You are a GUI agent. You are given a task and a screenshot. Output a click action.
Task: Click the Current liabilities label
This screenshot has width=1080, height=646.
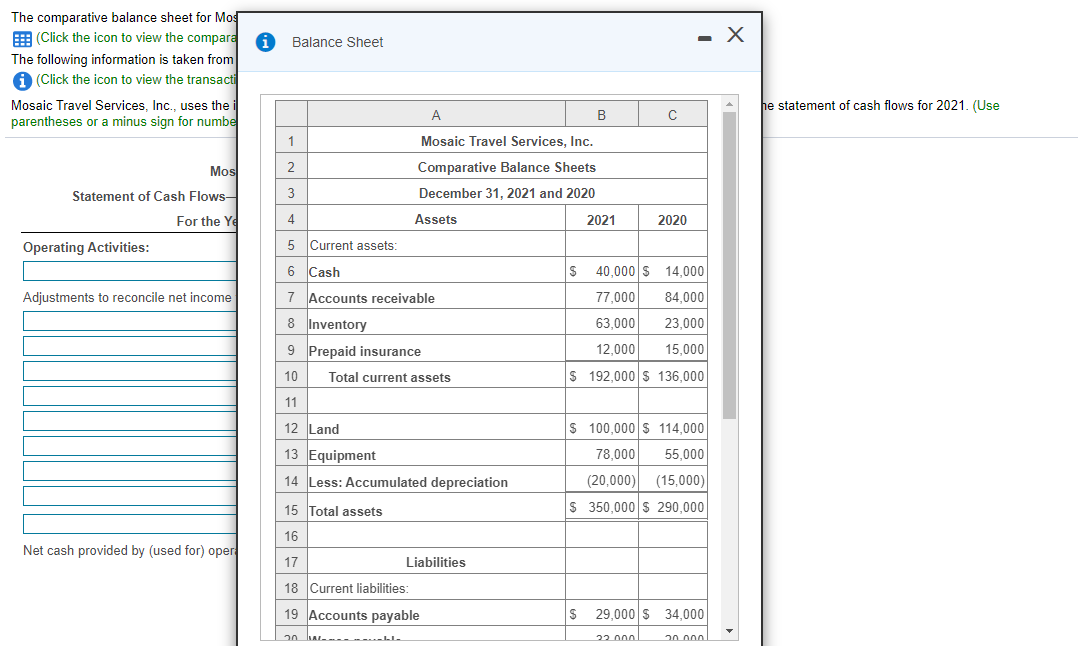[359, 588]
